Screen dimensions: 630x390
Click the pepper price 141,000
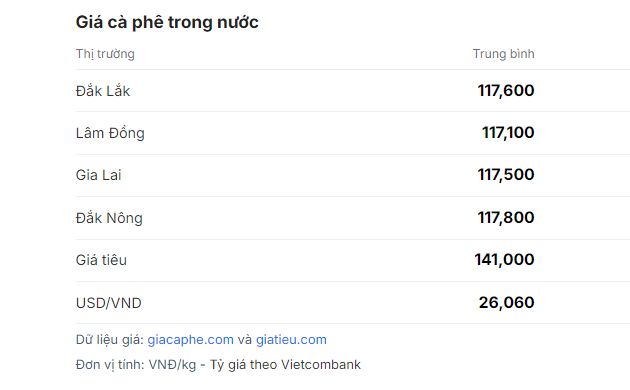pos(505,260)
